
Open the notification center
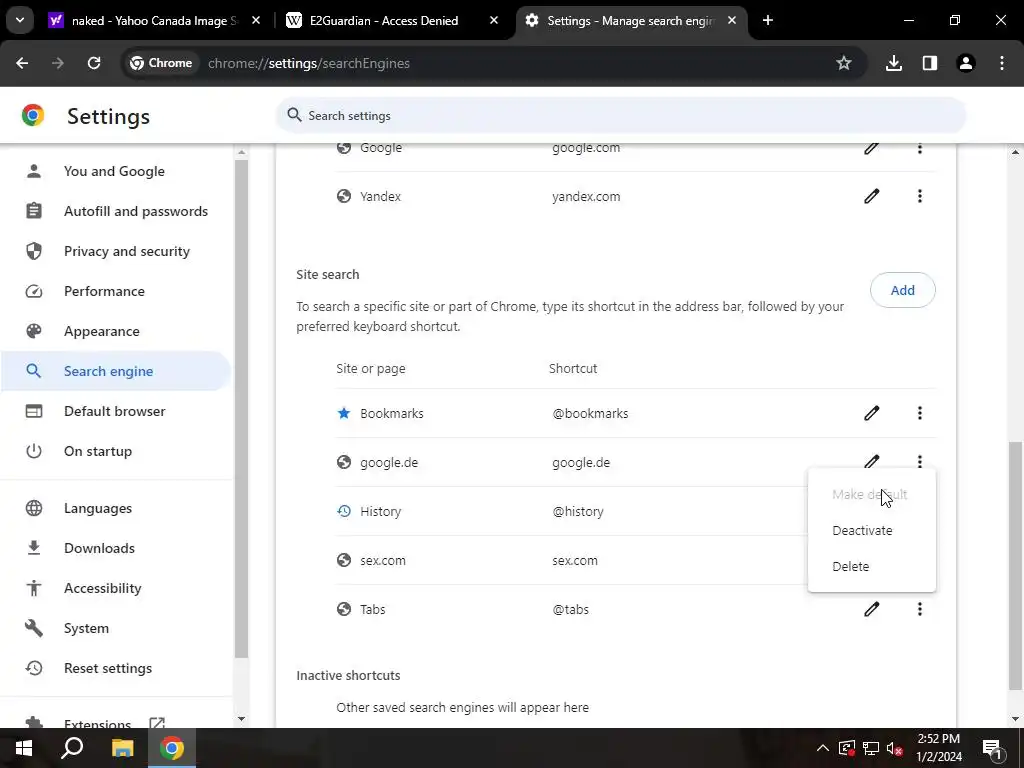pyautogui.click(x=993, y=748)
